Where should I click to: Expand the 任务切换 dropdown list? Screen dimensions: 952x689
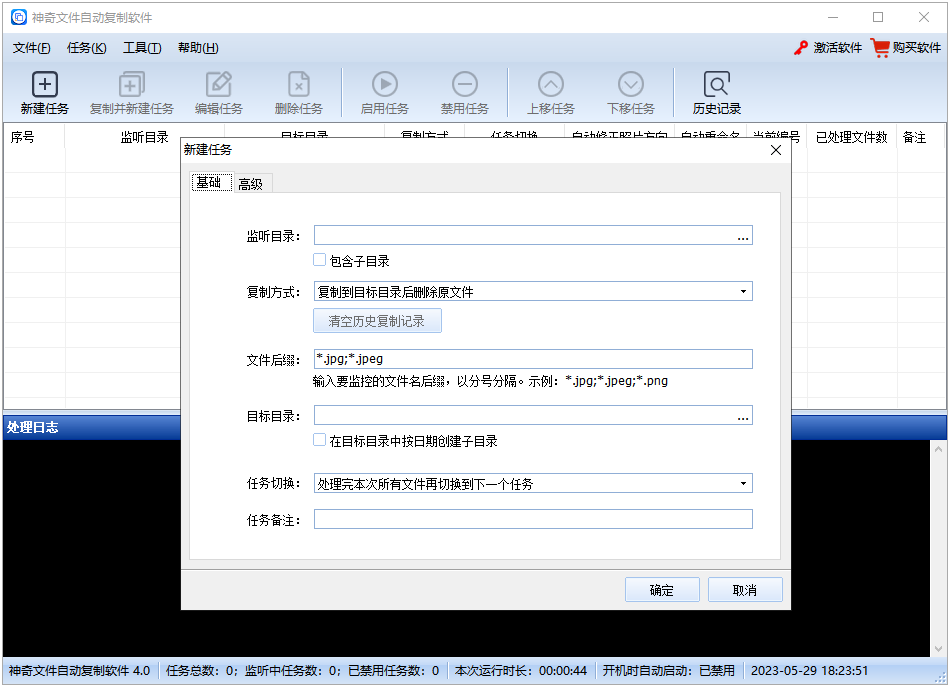(744, 483)
